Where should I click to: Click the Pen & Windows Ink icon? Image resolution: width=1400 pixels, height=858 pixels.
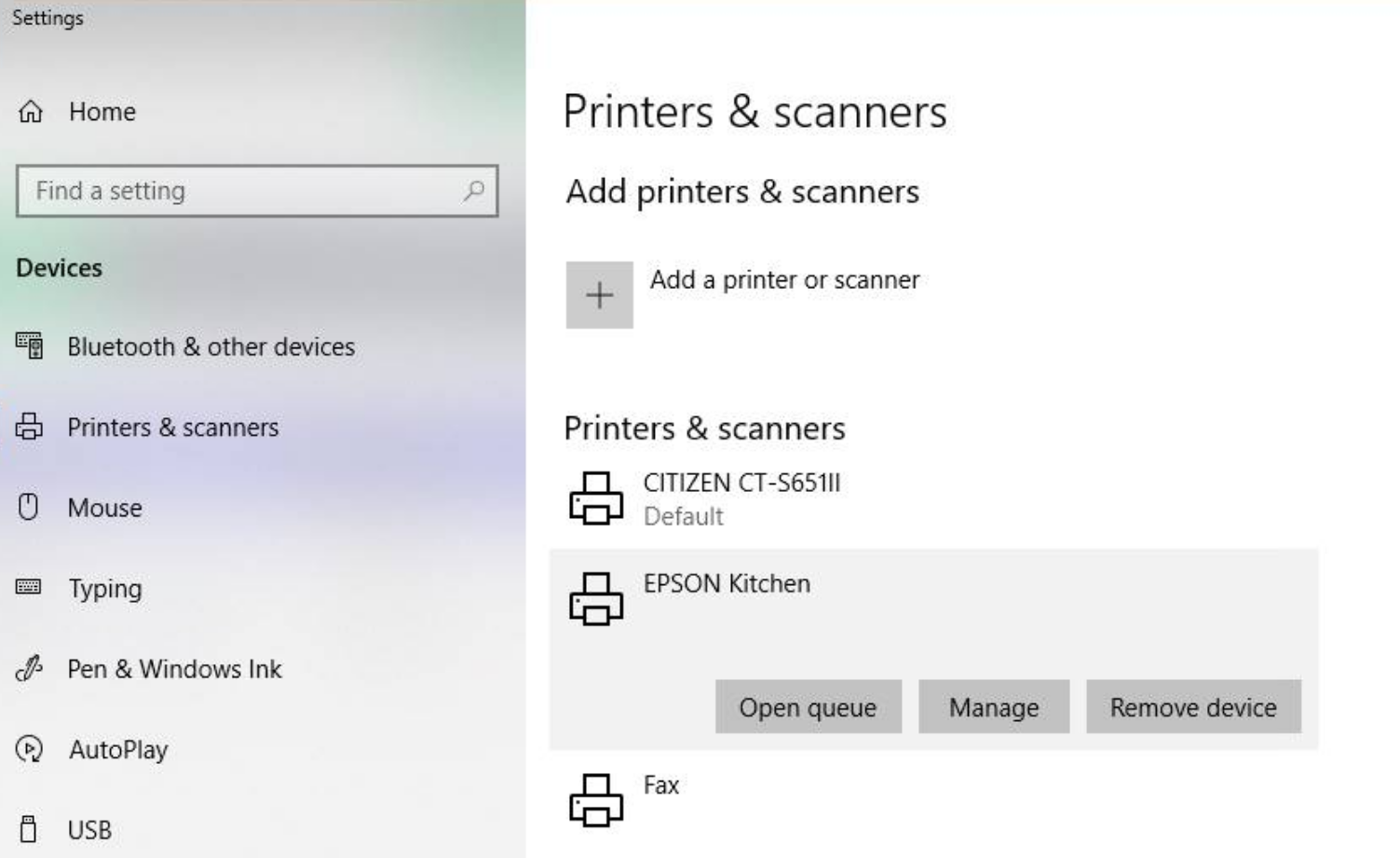[29, 669]
